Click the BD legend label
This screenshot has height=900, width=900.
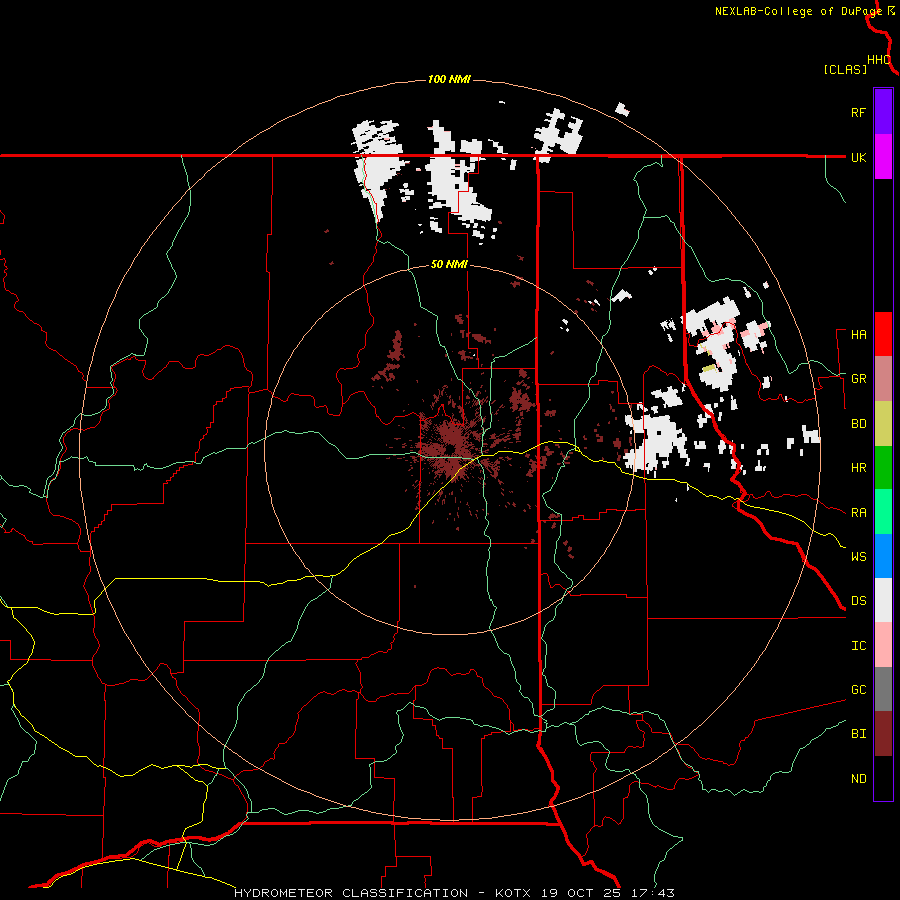point(858,424)
